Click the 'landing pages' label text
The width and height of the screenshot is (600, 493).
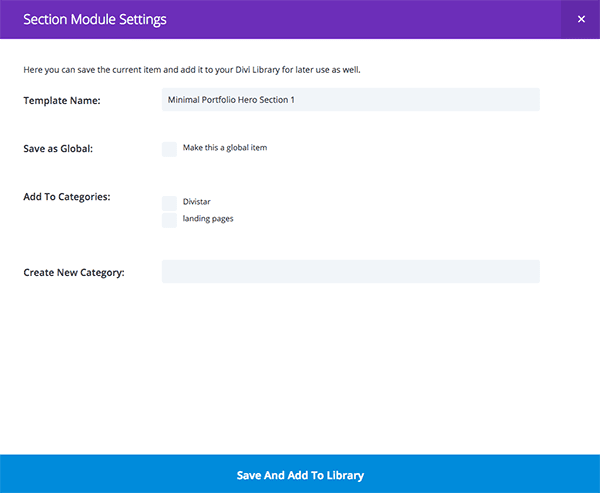coord(208,218)
